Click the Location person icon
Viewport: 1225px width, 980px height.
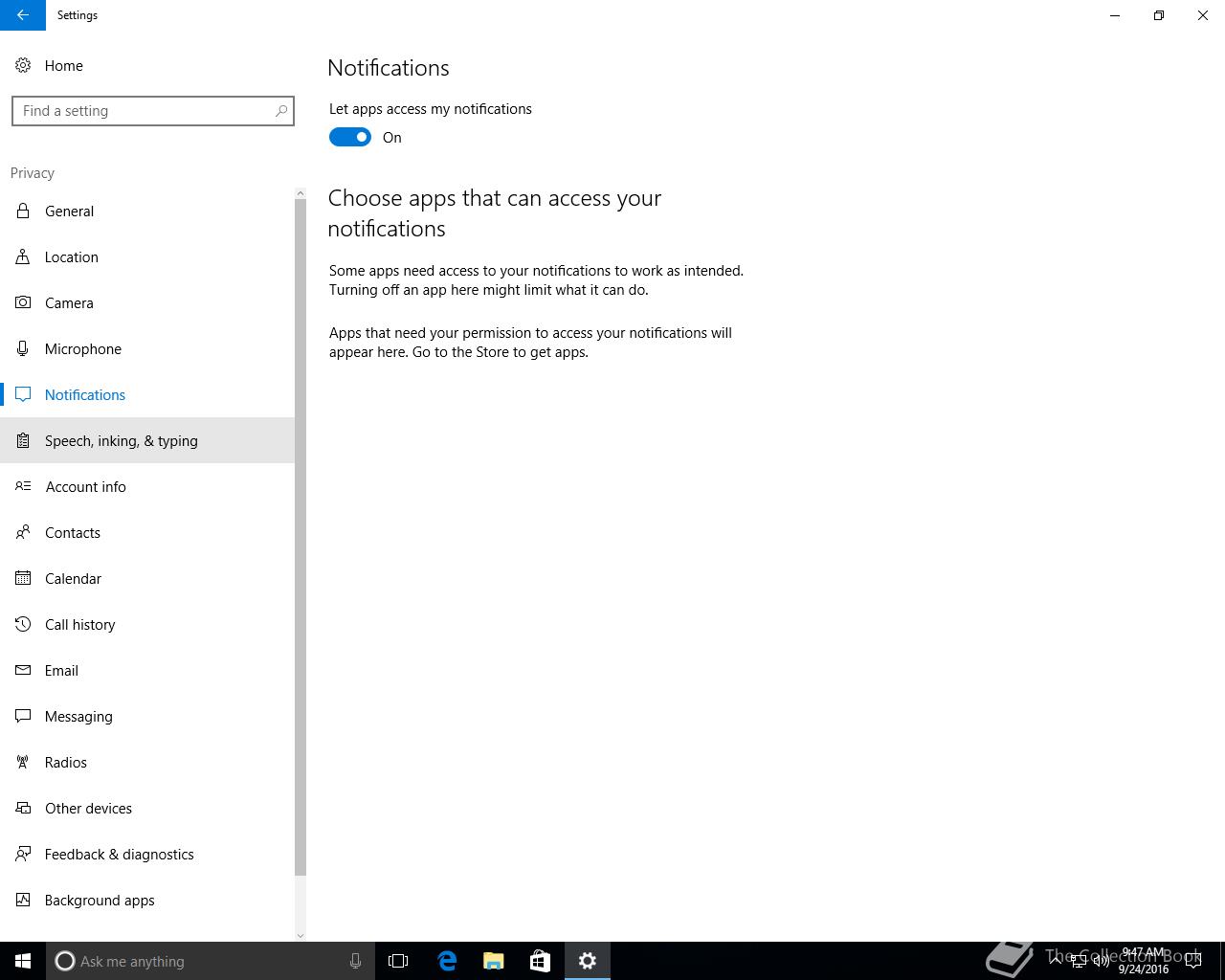click(23, 256)
